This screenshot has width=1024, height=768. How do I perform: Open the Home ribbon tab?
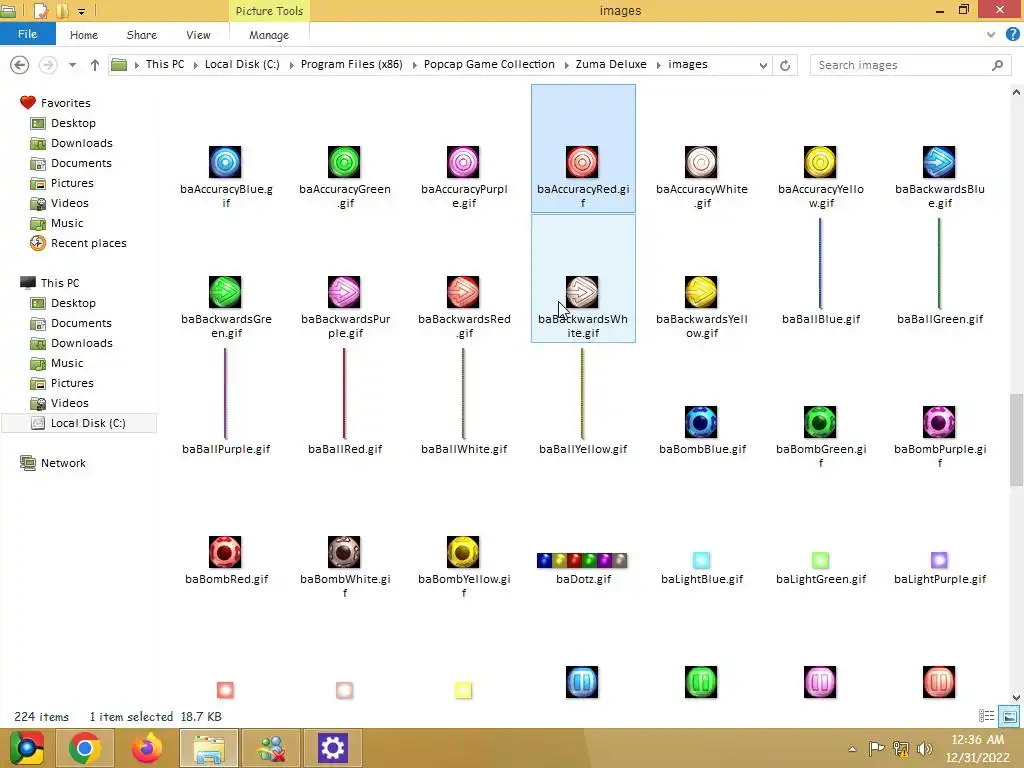tap(84, 35)
